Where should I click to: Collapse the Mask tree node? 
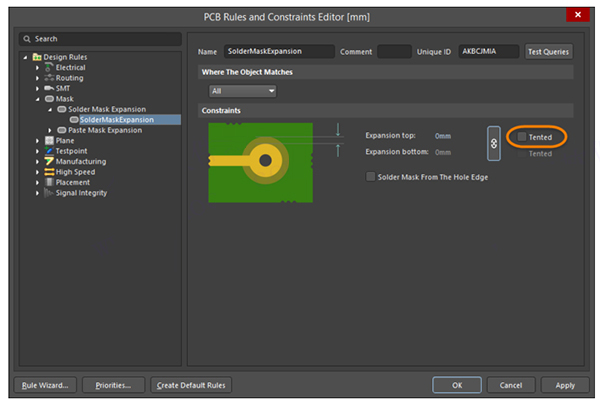pos(38,99)
